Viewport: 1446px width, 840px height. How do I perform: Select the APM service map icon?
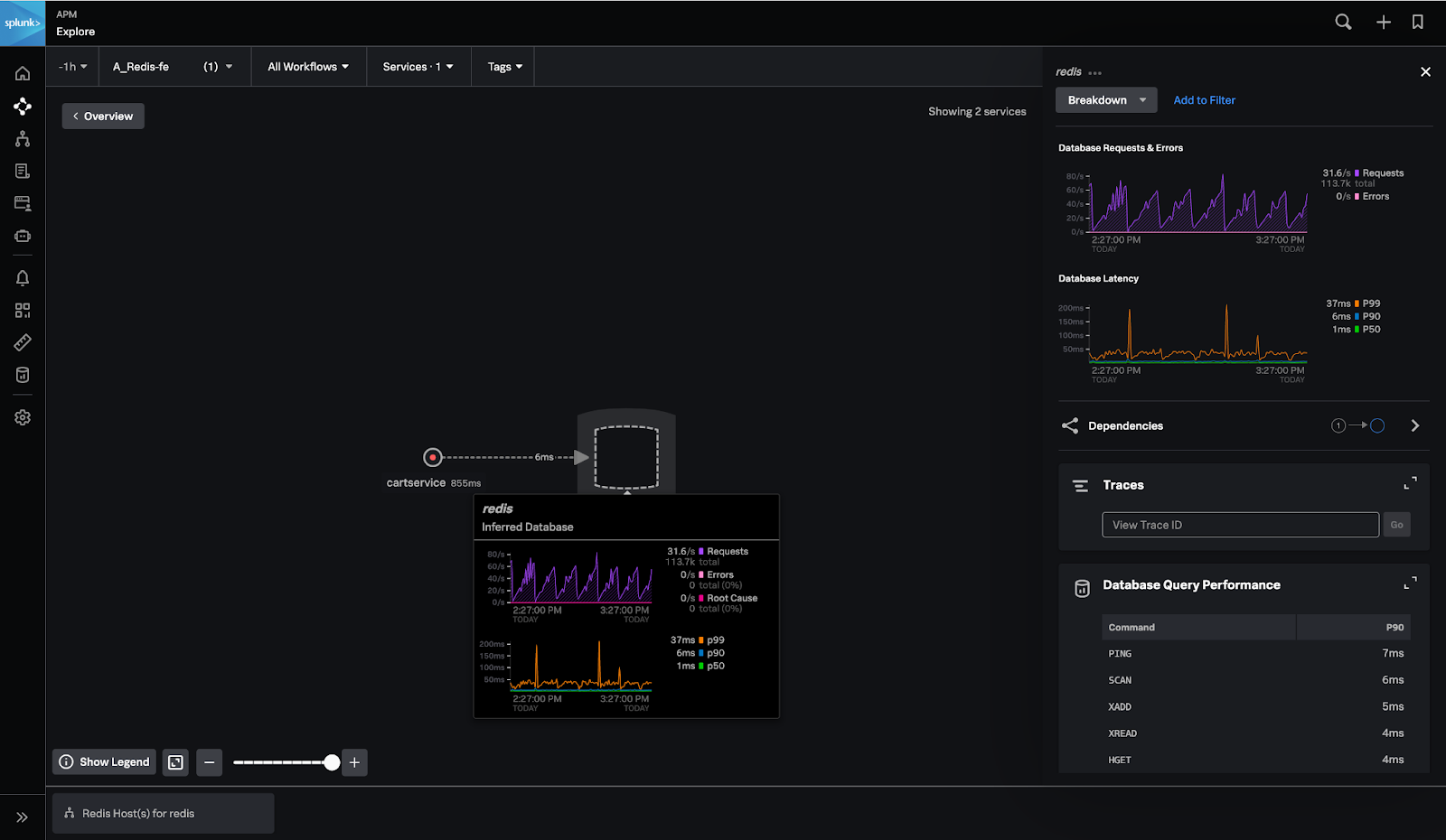[23, 106]
